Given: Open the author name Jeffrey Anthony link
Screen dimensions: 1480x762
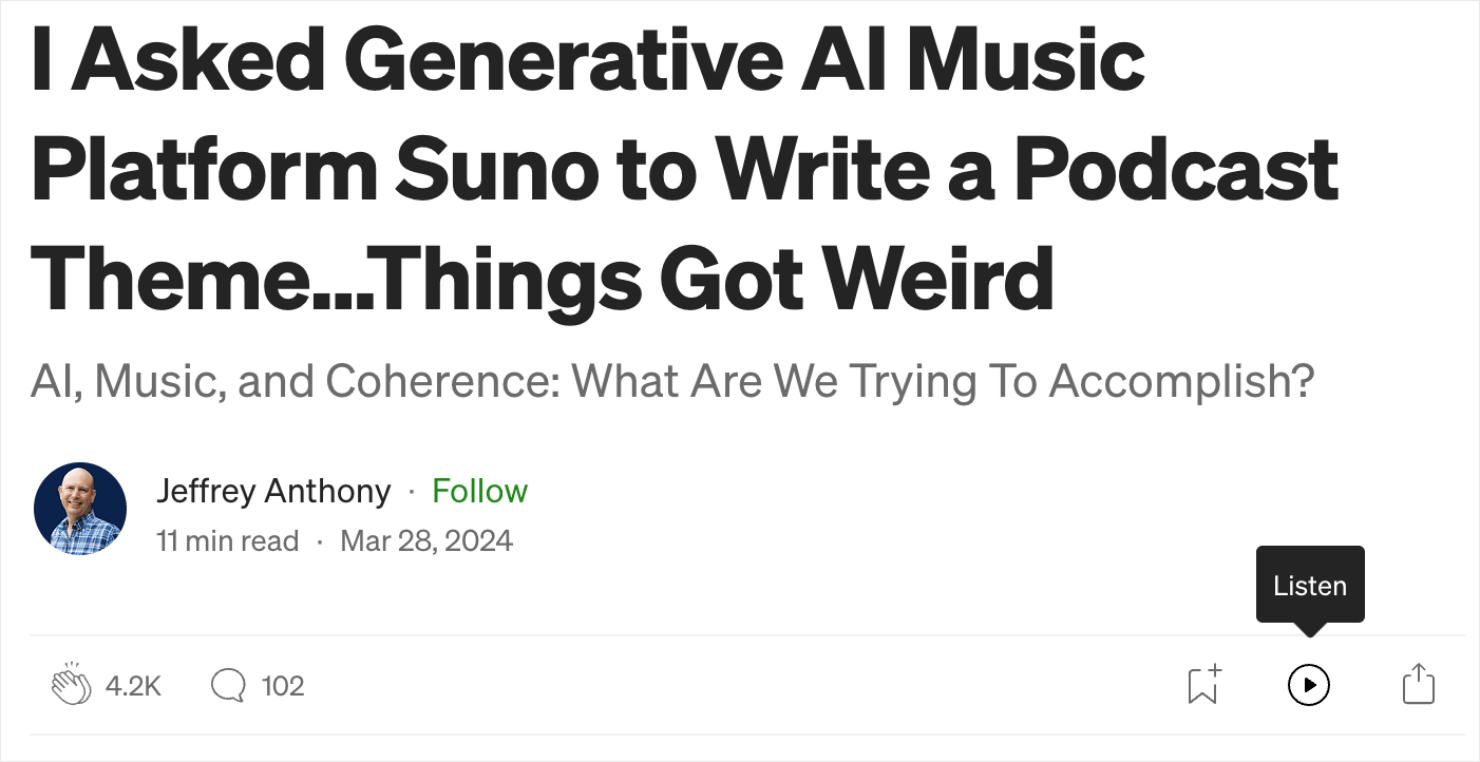Looking at the screenshot, I should pos(273,491).
